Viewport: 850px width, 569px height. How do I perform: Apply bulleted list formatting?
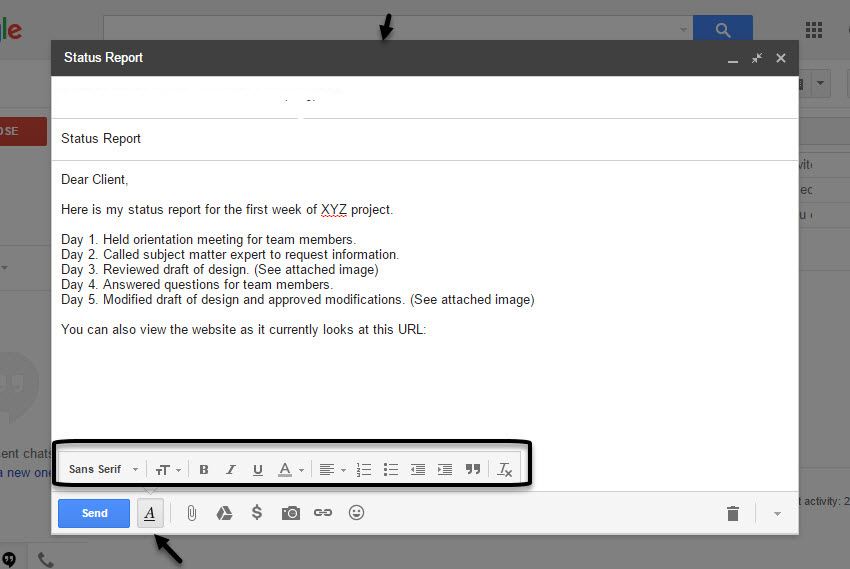391,470
